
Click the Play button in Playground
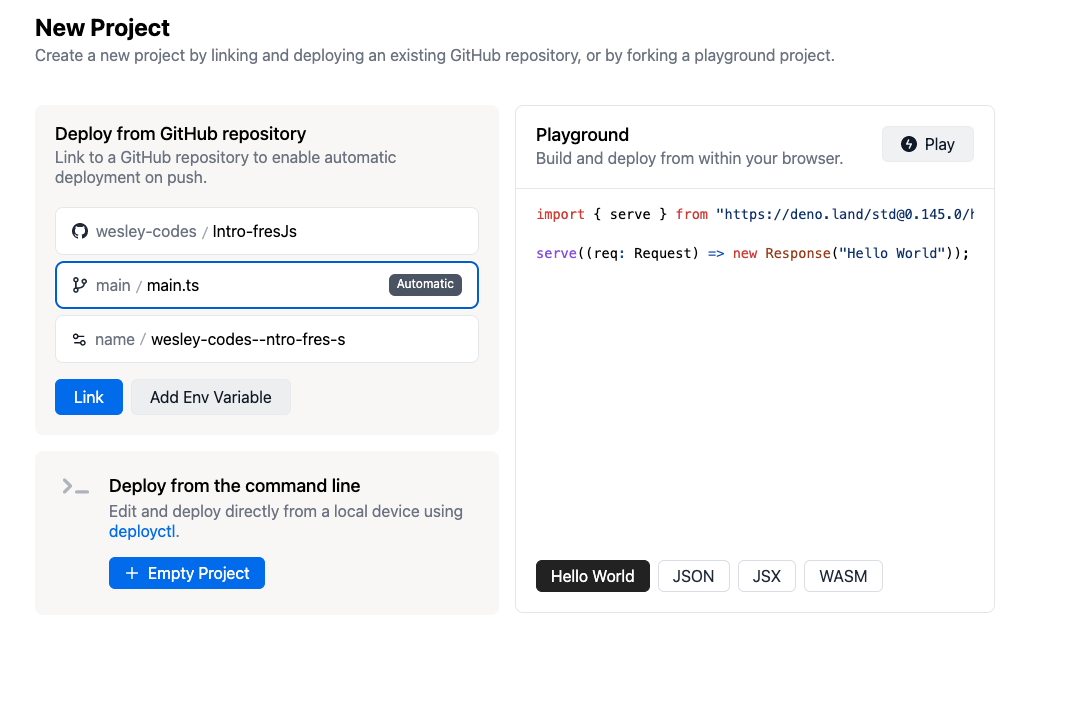point(927,144)
